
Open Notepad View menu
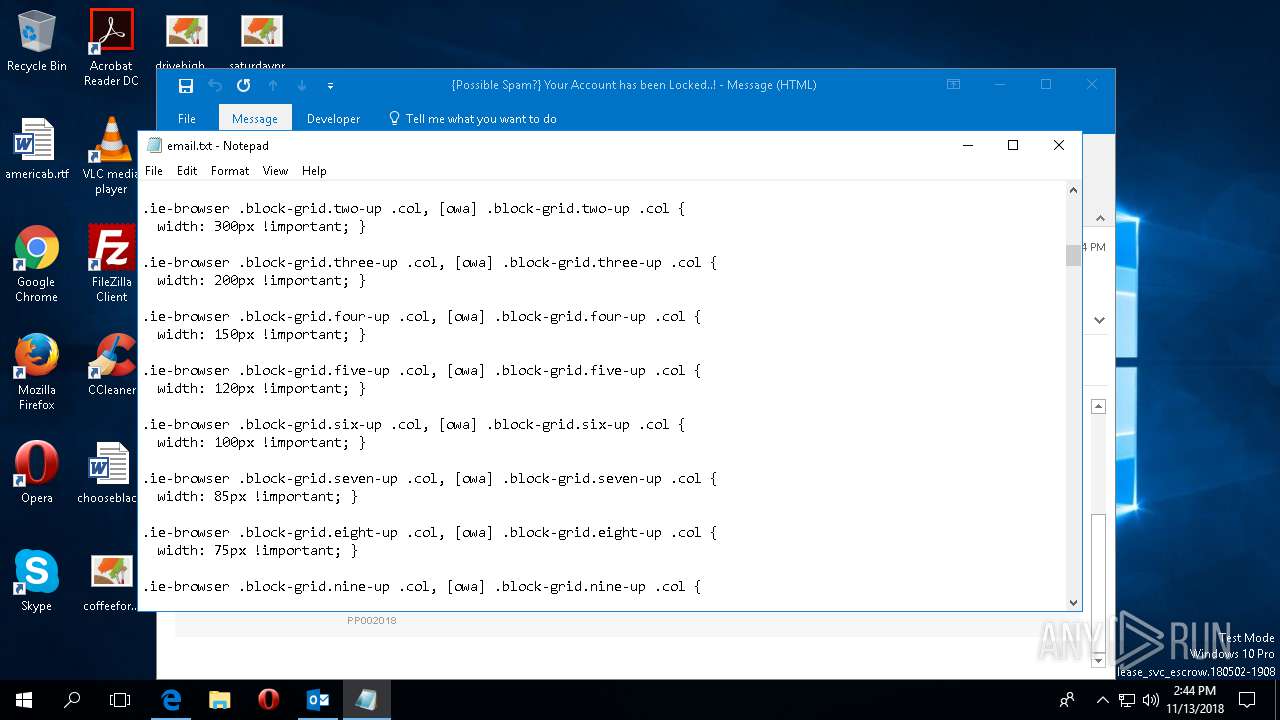point(275,171)
